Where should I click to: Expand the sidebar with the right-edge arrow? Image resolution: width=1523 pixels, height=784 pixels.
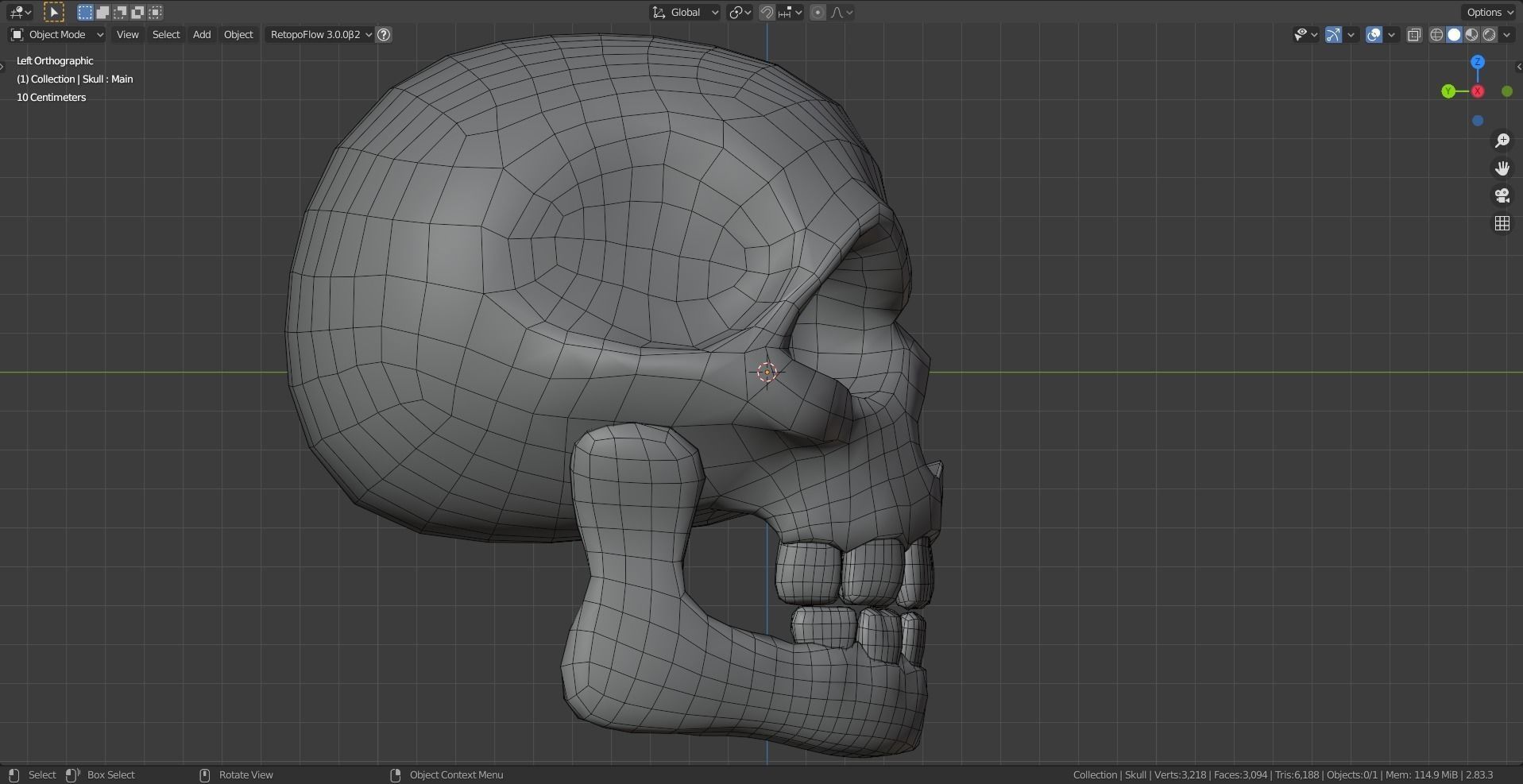[x=1518, y=67]
